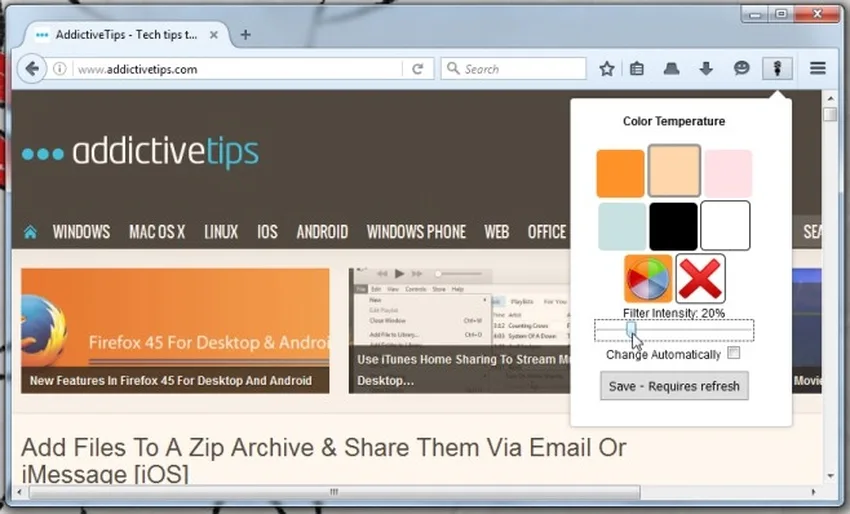Pick the custom color wheel option
The height and width of the screenshot is (514, 850).
point(648,279)
